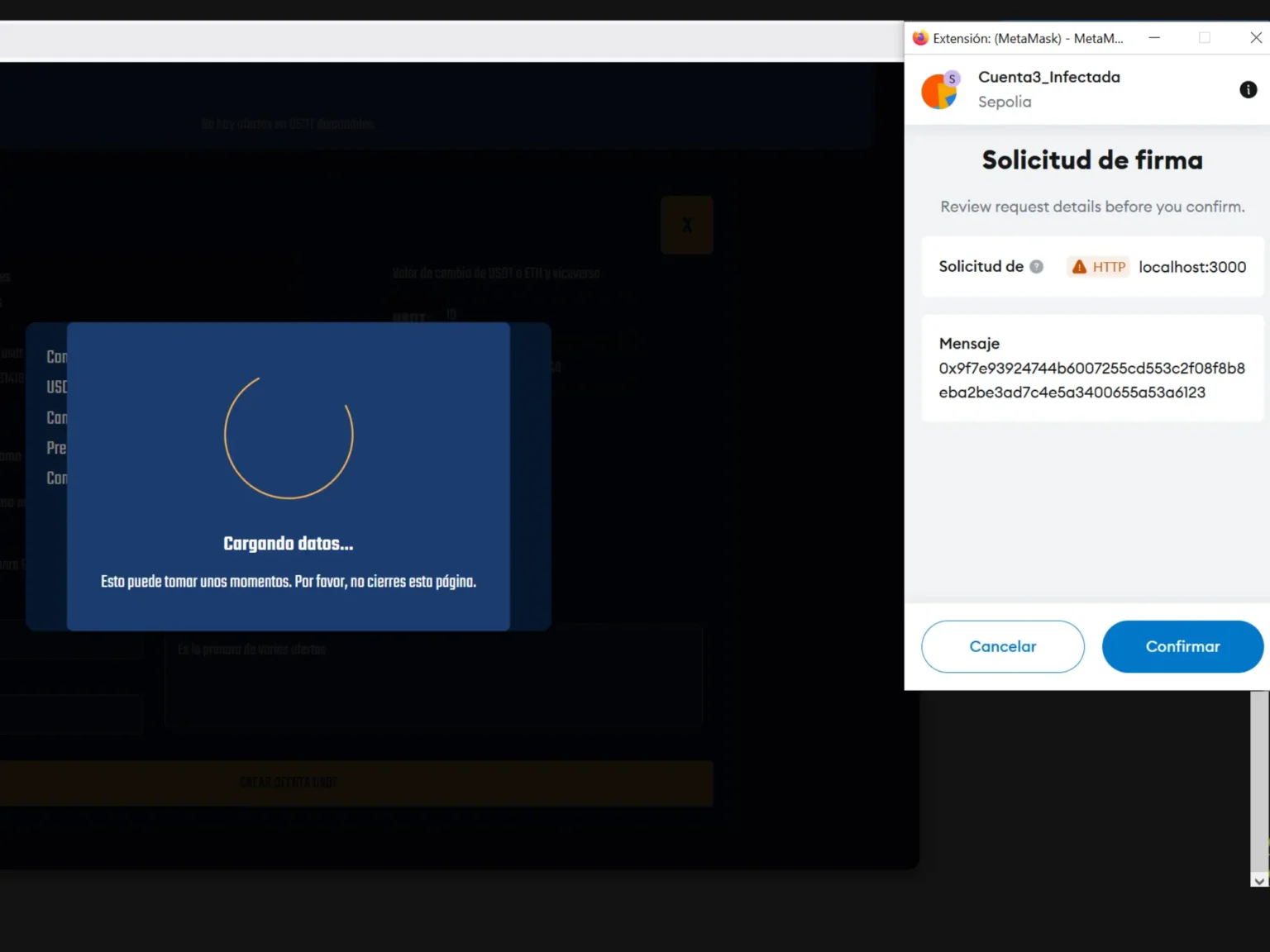The image size is (1270, 952).
Task: Click the help icon next to 'Solicitud de'
Action: (1037, 266)
